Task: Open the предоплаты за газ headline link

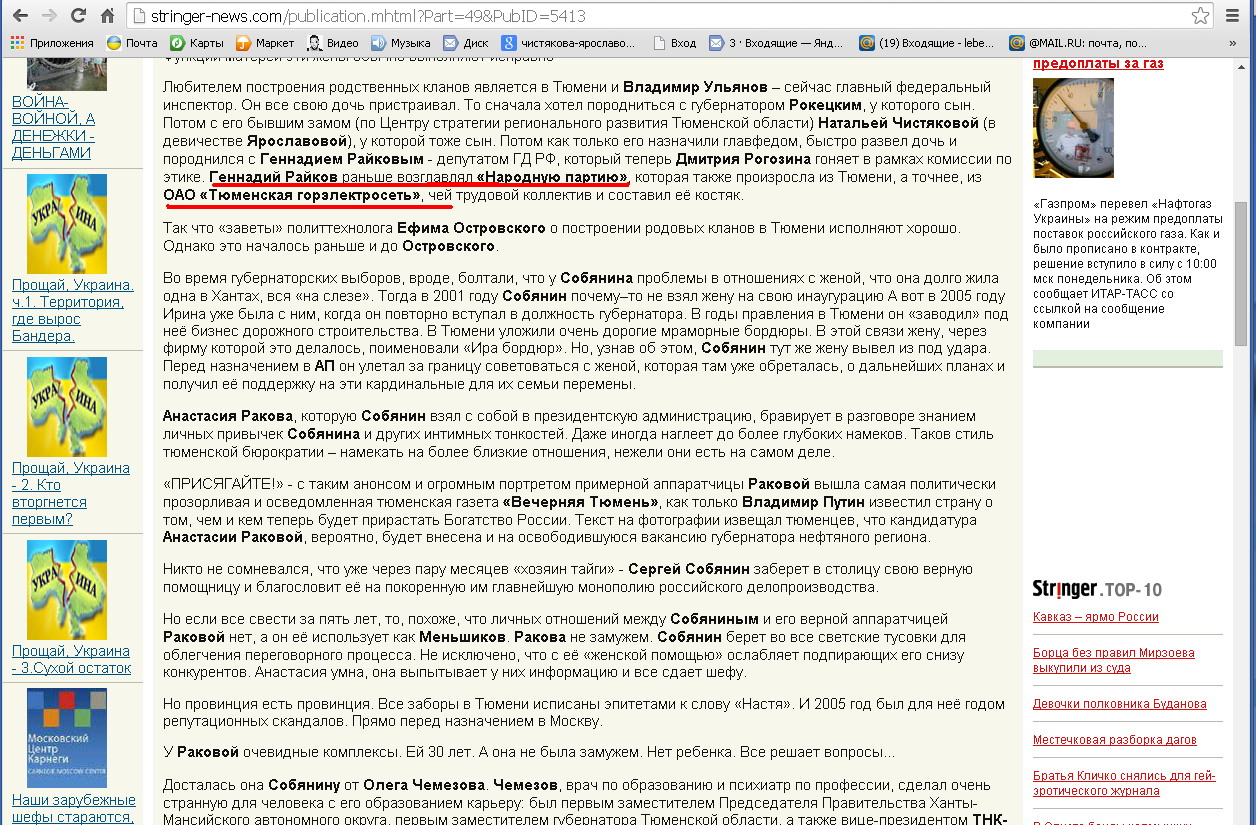Action: 1098,64
